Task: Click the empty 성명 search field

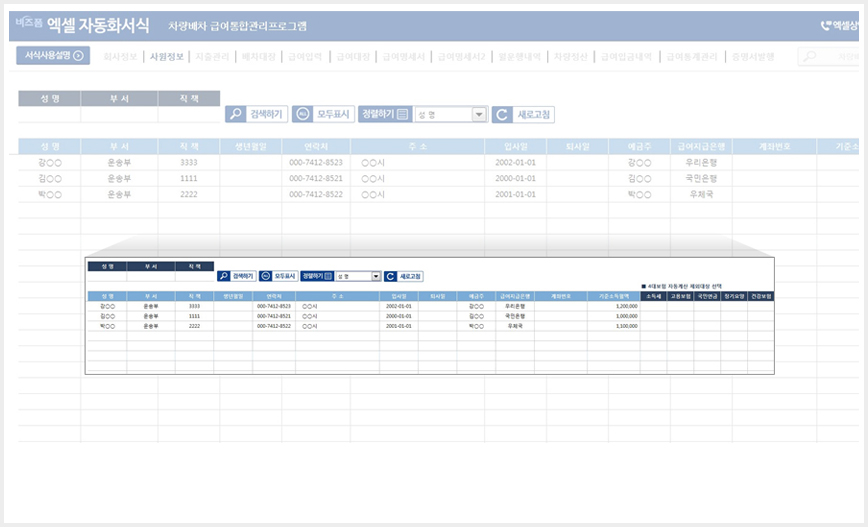Action: [50, 115]
